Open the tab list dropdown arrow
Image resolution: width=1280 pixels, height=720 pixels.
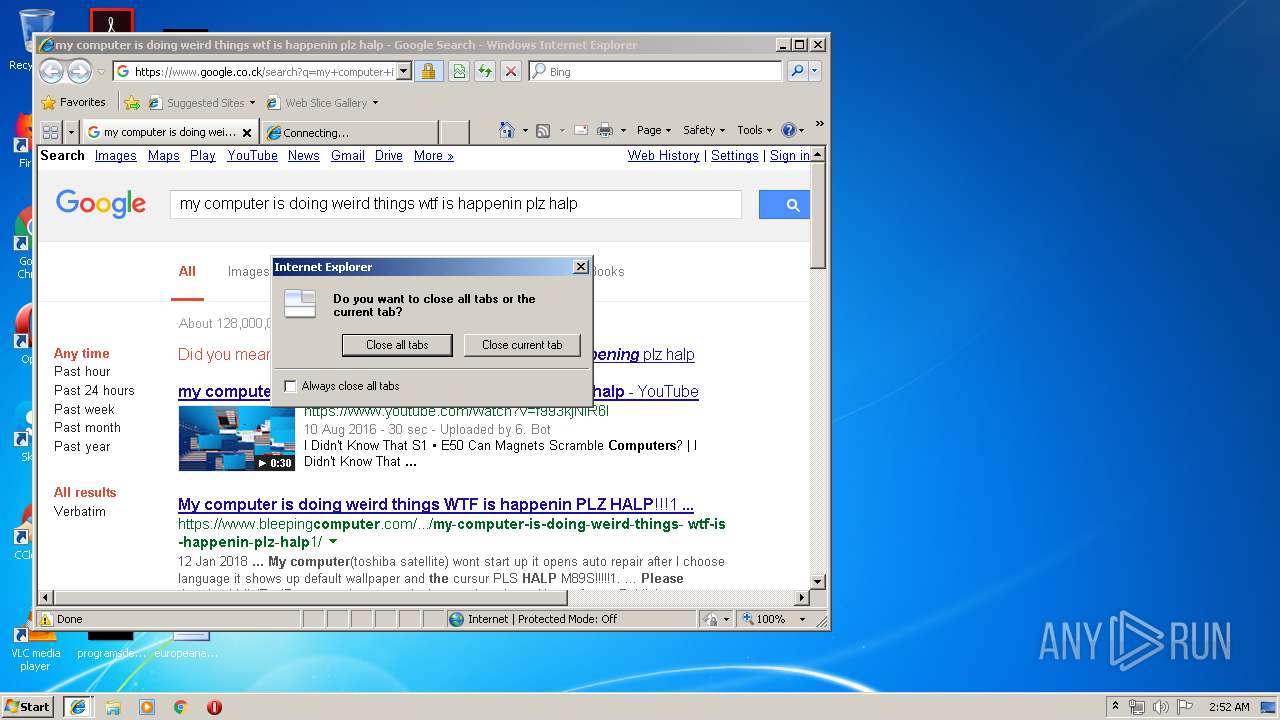click(x=71, y=132)
